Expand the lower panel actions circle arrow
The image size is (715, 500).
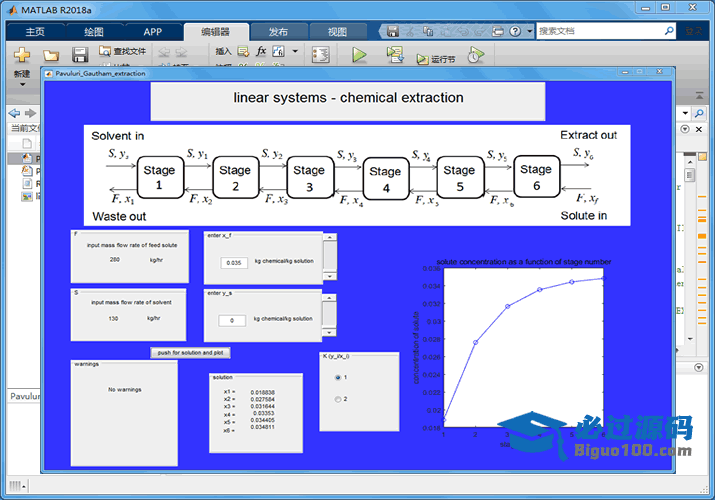pyautogui.click(x=699, y=367)
